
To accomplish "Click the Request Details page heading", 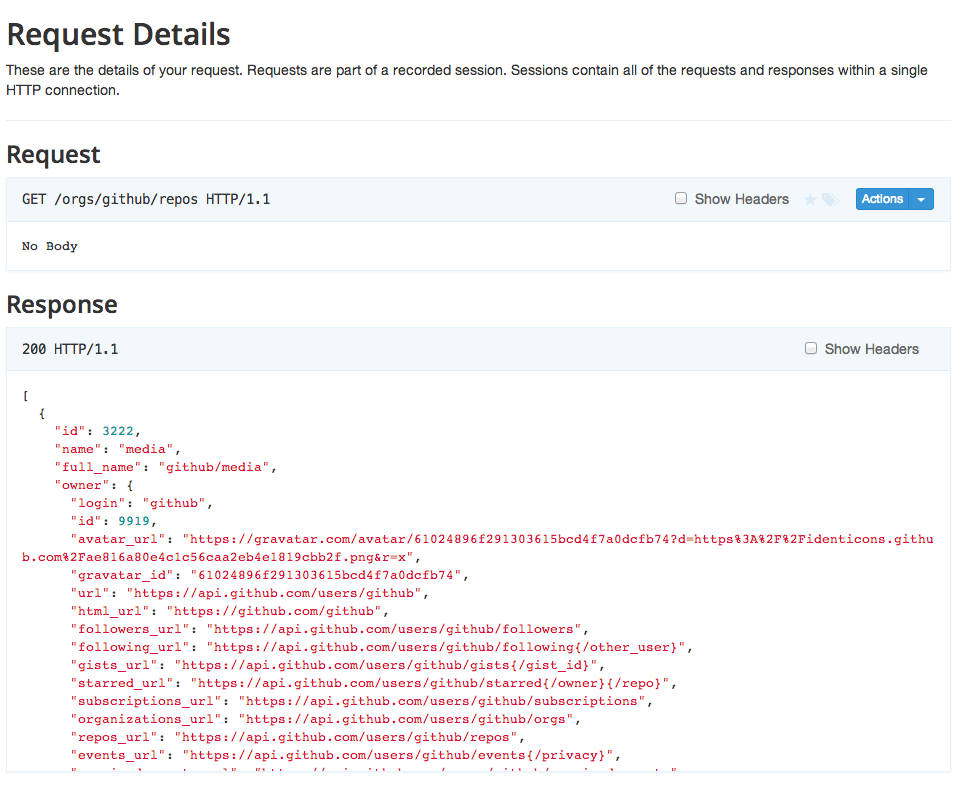I will pos(119,35).
